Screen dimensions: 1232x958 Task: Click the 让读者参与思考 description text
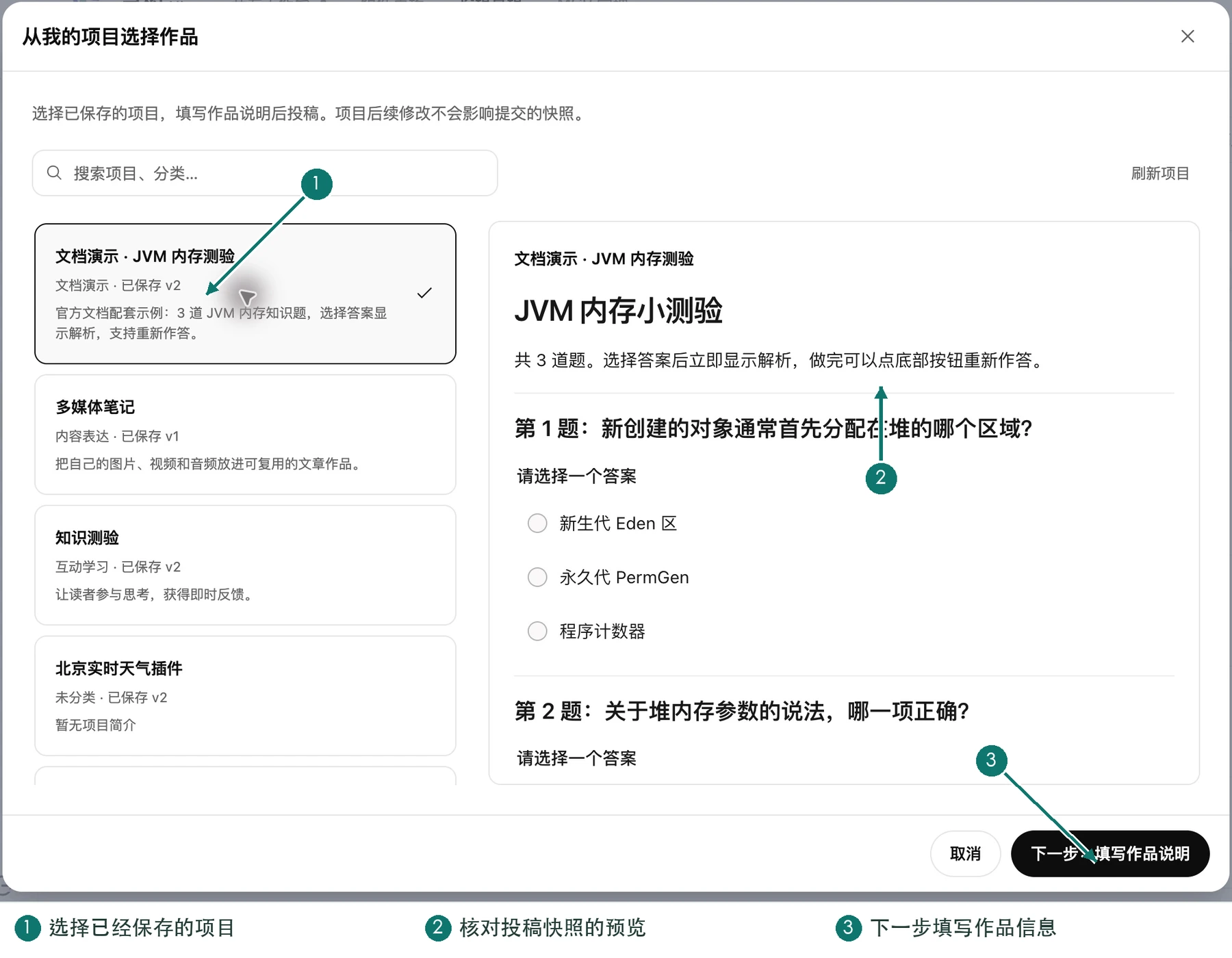156,594
